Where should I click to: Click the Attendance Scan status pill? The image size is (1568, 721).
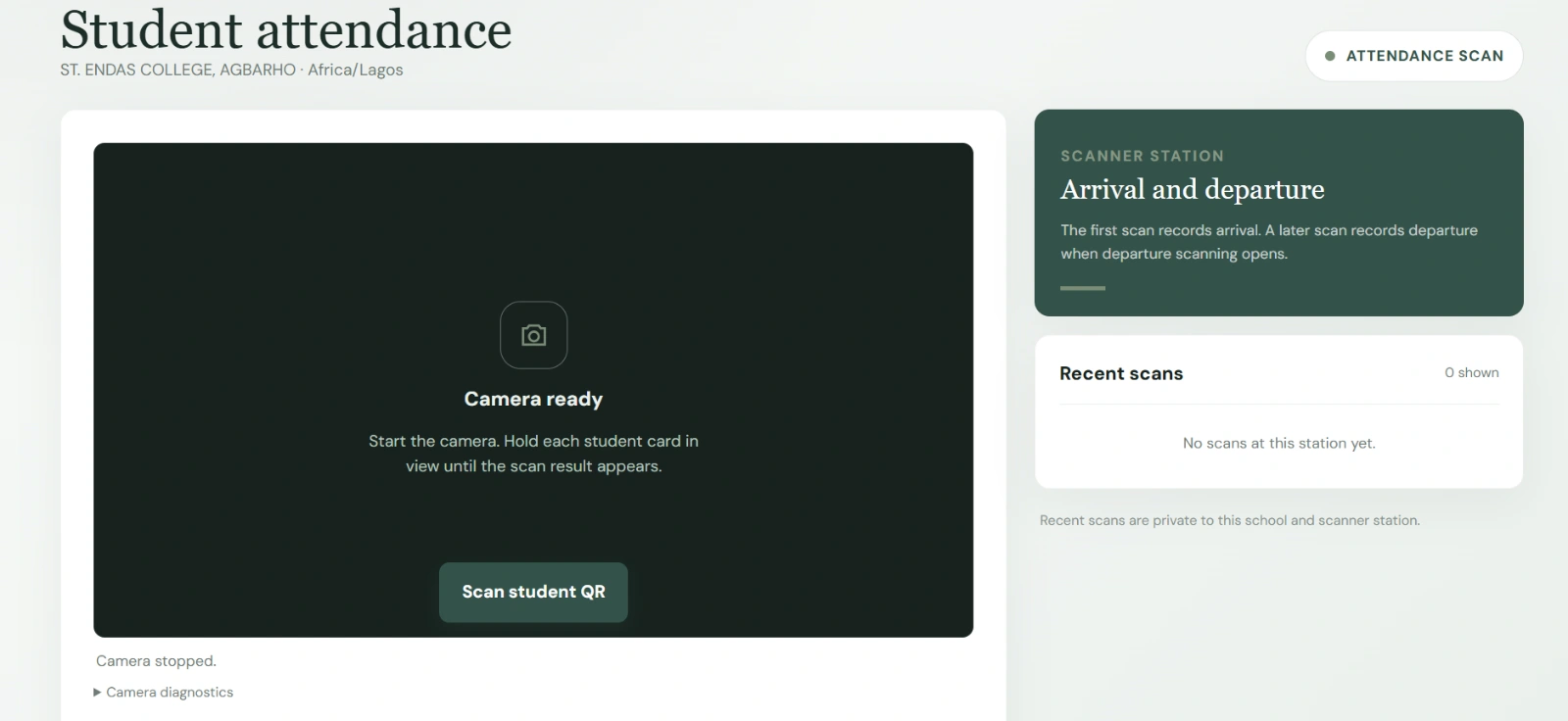click(1414, 56)
